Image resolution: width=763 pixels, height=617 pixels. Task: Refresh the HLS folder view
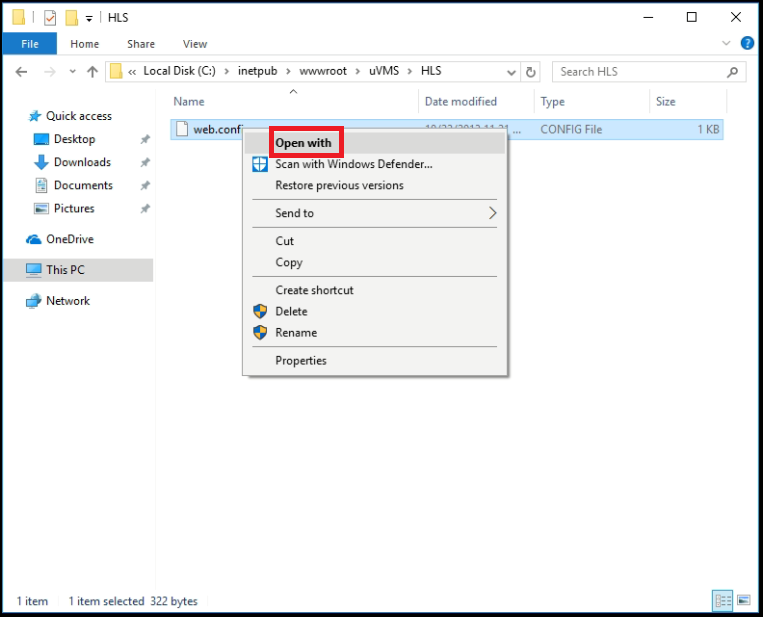click(531, 72)
